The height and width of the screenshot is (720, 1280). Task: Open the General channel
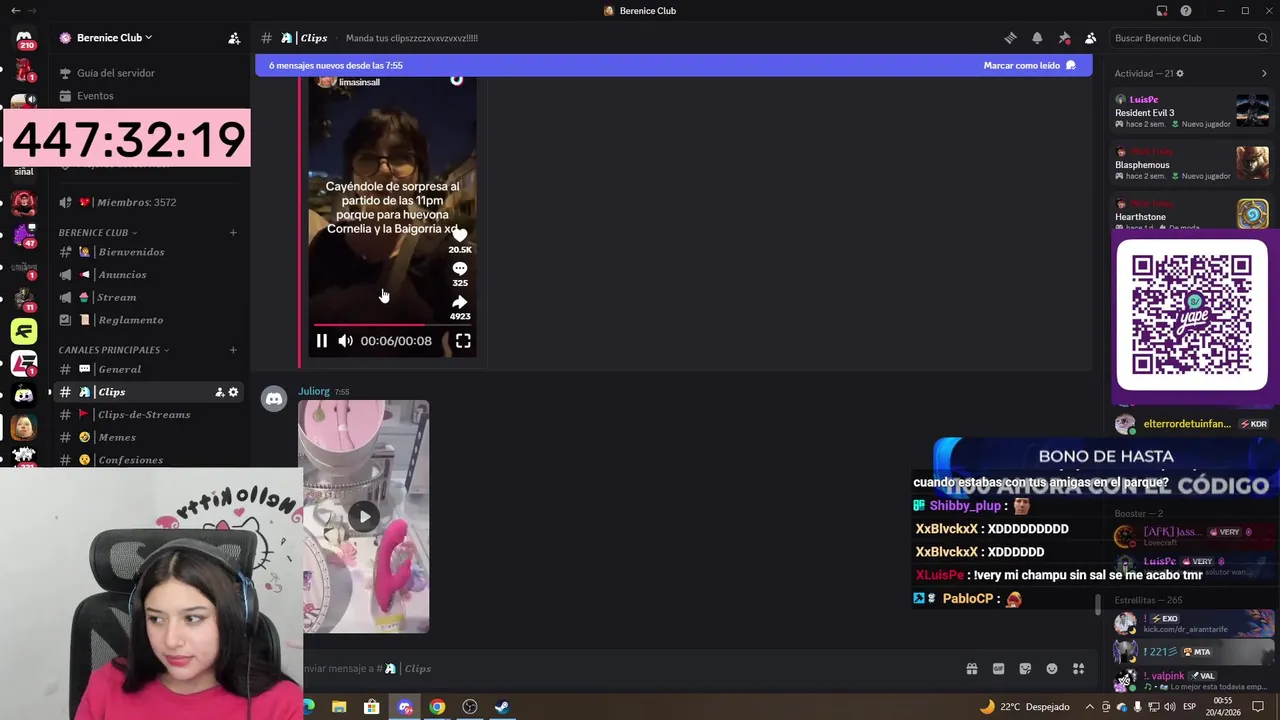click(x=119, y=369)
